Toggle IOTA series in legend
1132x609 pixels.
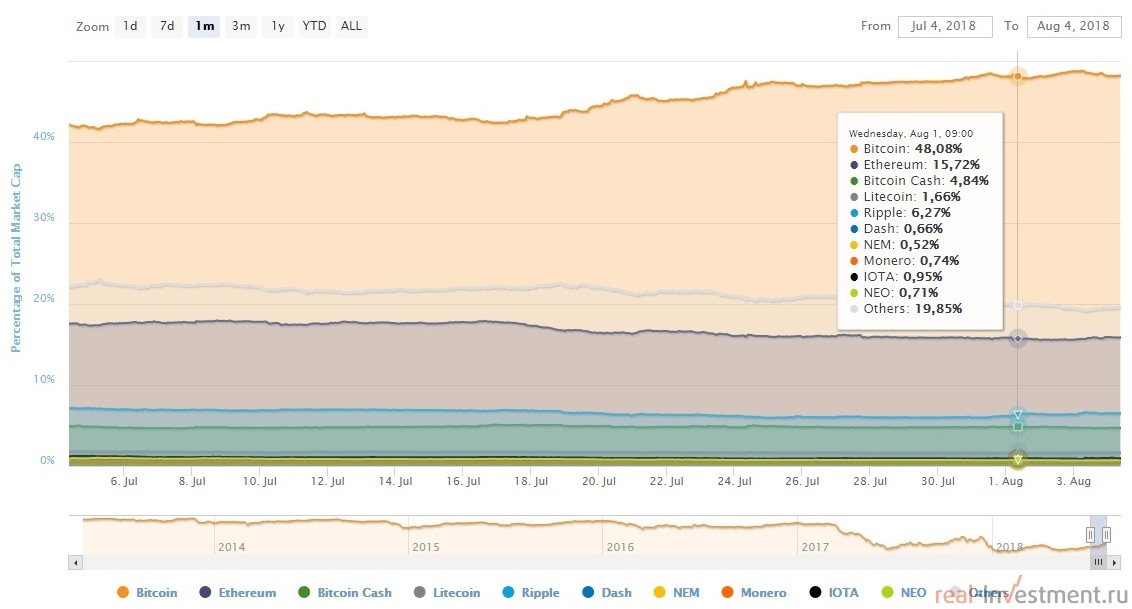pos(834,592)
